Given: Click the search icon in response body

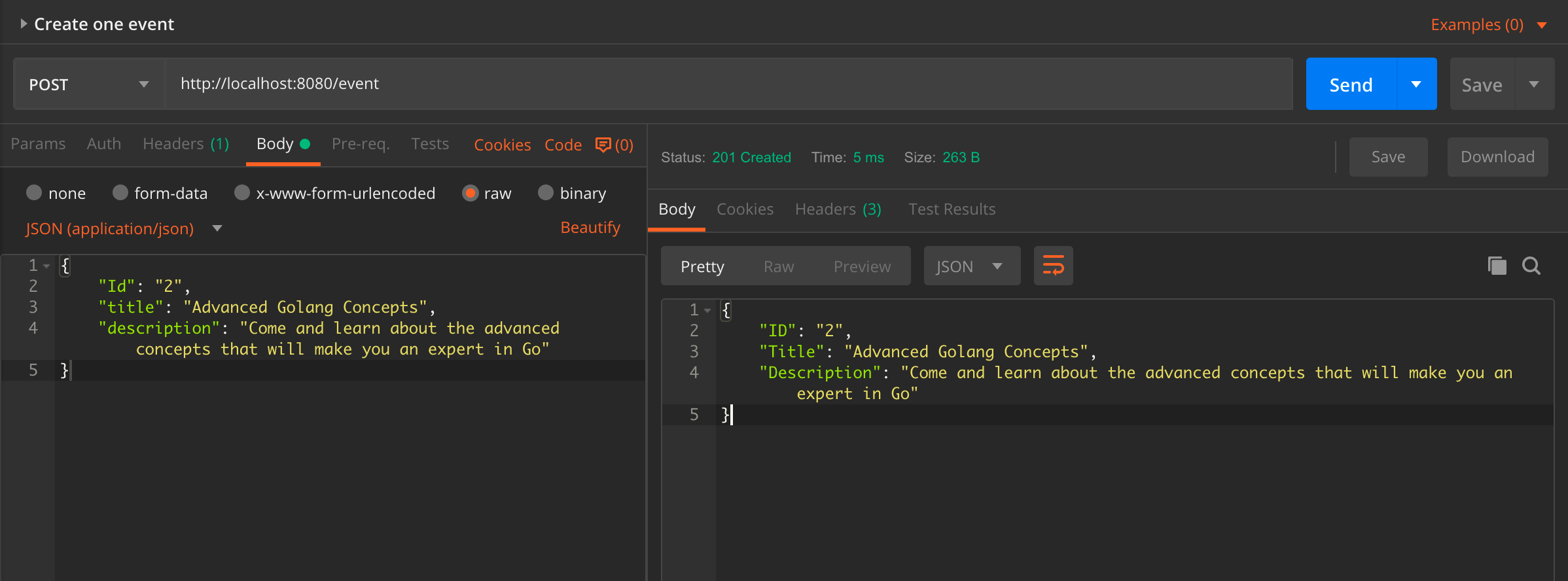Looking at the screenshot, I should click(1531, 266).
